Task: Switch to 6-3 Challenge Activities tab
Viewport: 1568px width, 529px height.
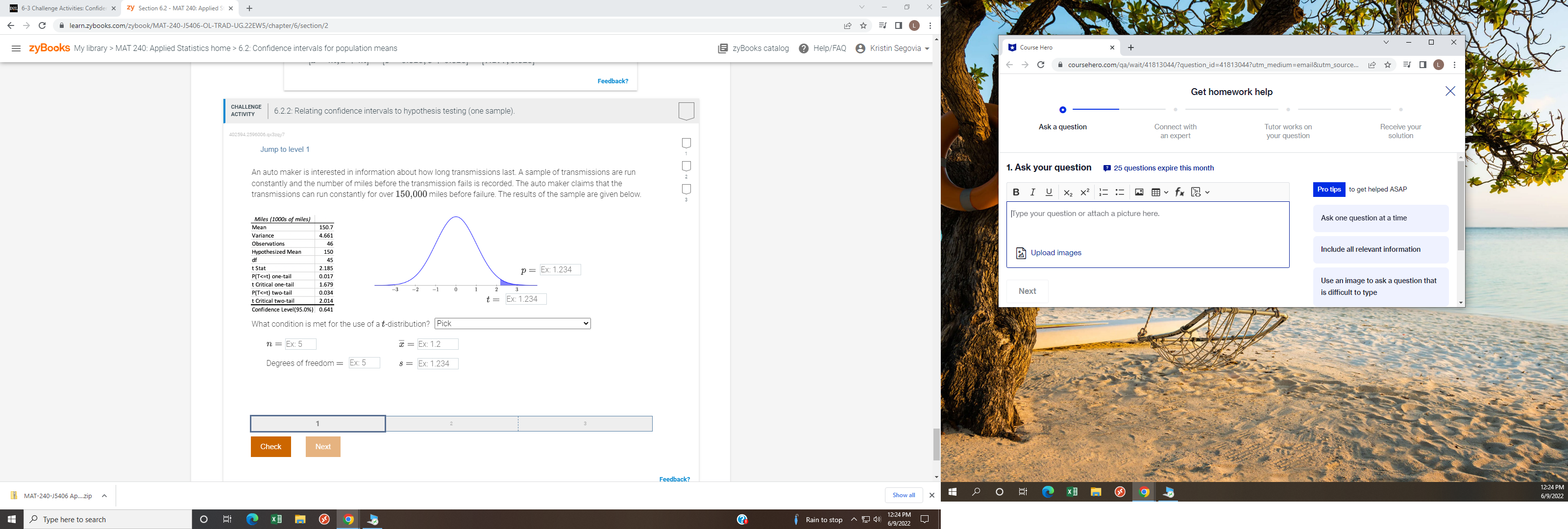Action: [61, 8]
